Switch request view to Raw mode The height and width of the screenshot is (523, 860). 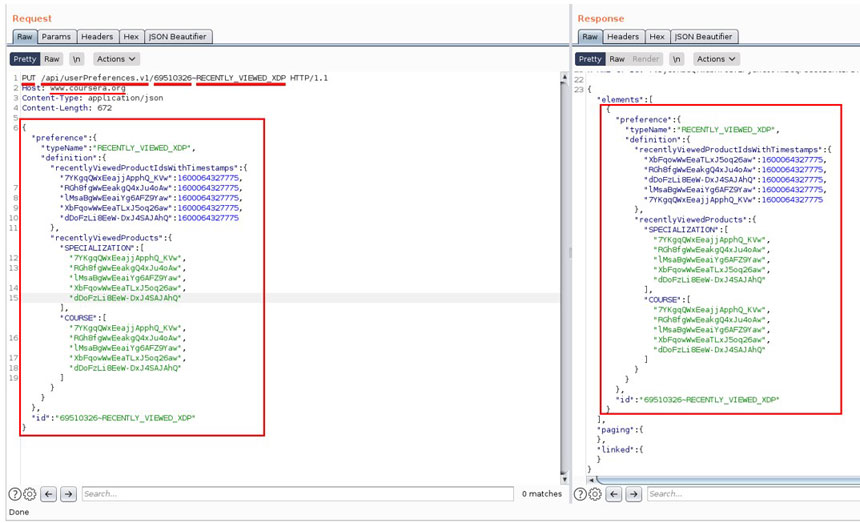tap(52, 59)
